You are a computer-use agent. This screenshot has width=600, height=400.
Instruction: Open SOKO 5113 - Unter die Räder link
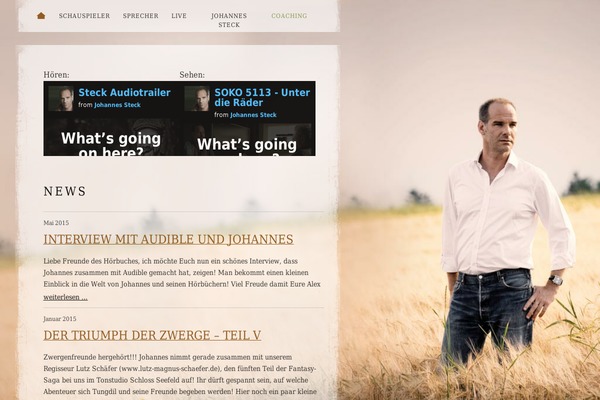(262, 97)
